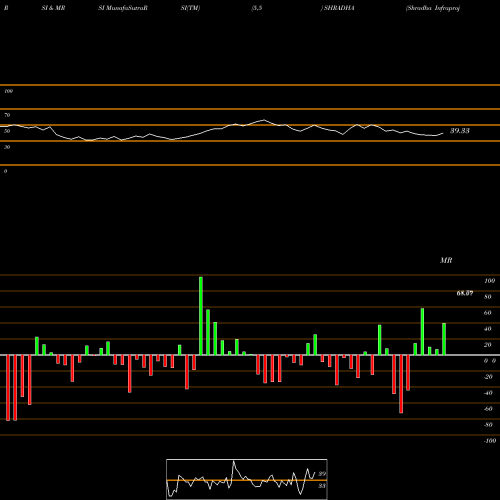This screenshot has width=500, height=500.
Task: Click the tallest green MR bar
Action: click(201, 316)
